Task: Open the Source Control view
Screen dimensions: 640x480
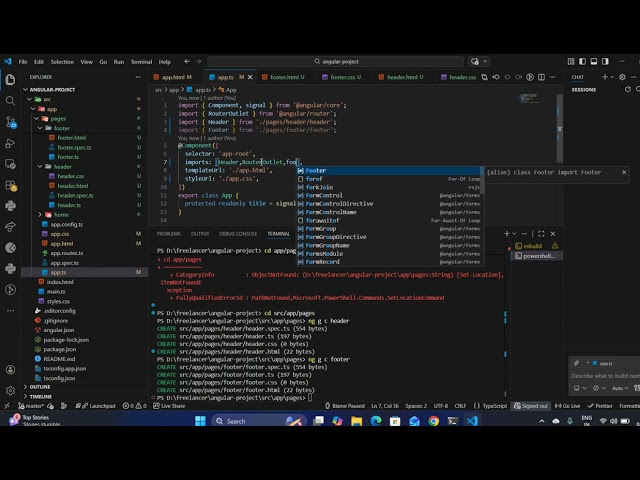Action: click(10, 122)
